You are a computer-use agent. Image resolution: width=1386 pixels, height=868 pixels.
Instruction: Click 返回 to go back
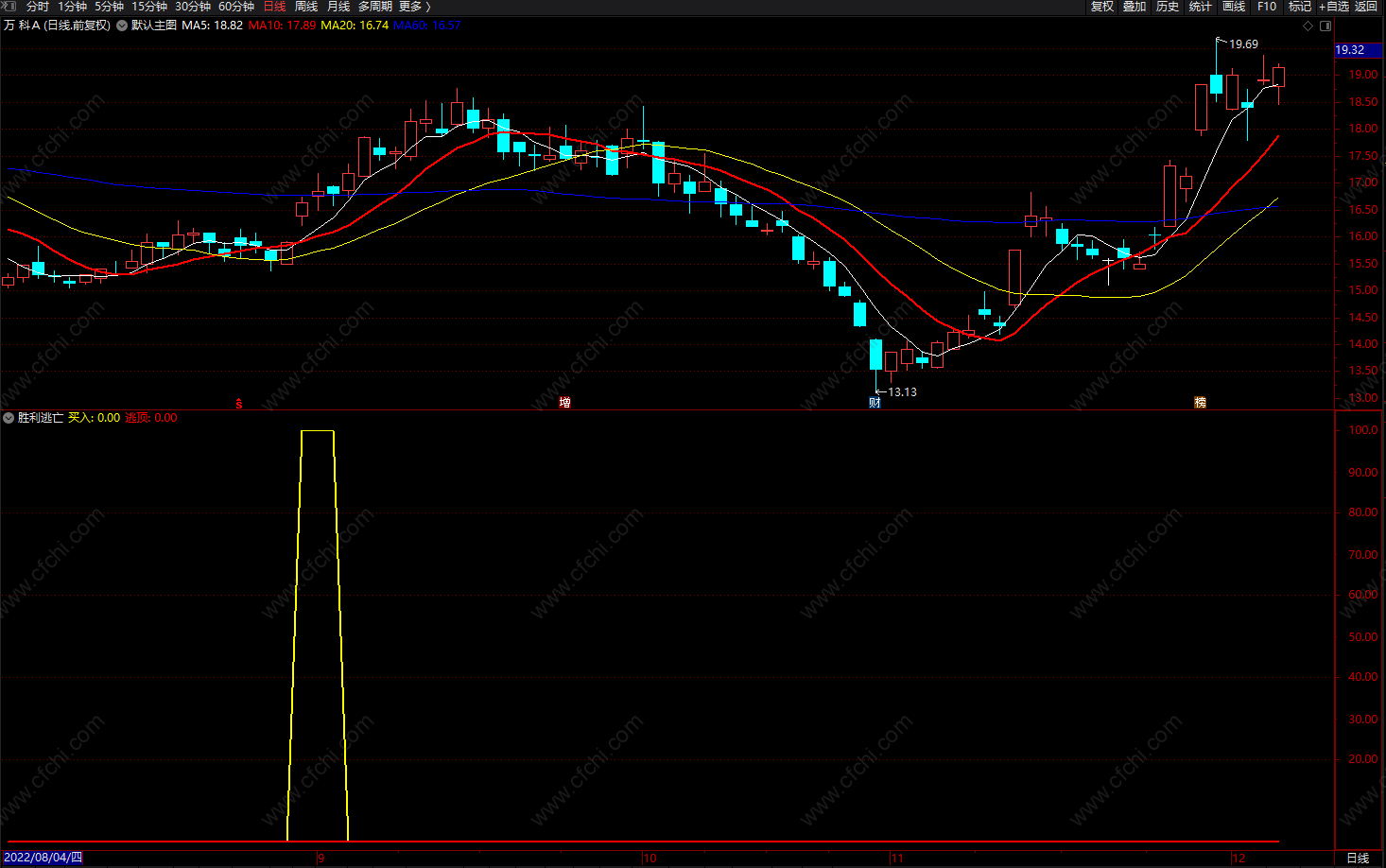[x=1366, y=6]
